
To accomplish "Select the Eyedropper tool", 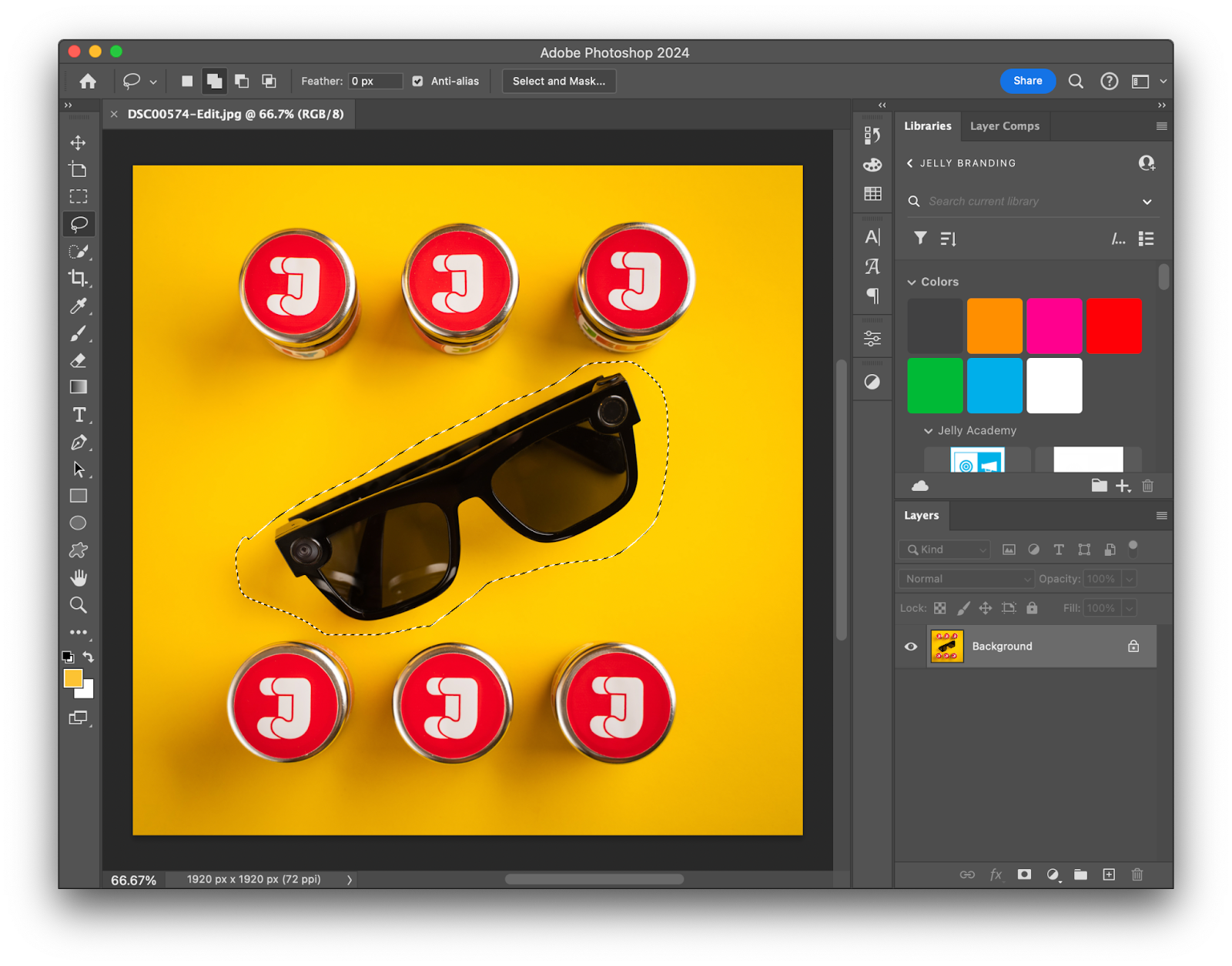I will [78, 306].
